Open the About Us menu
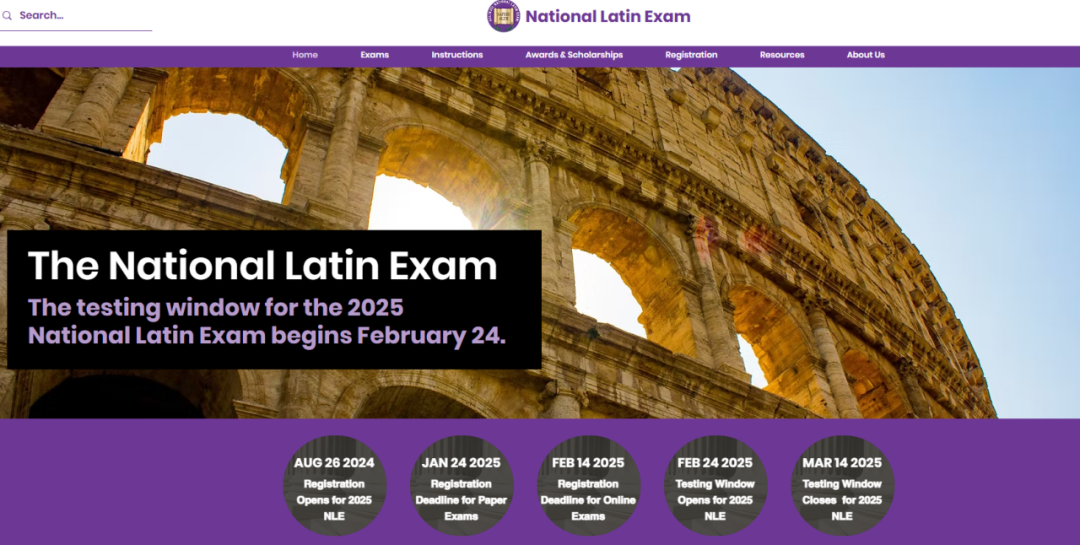This screenshot has height=545, width=1080. 865,55
